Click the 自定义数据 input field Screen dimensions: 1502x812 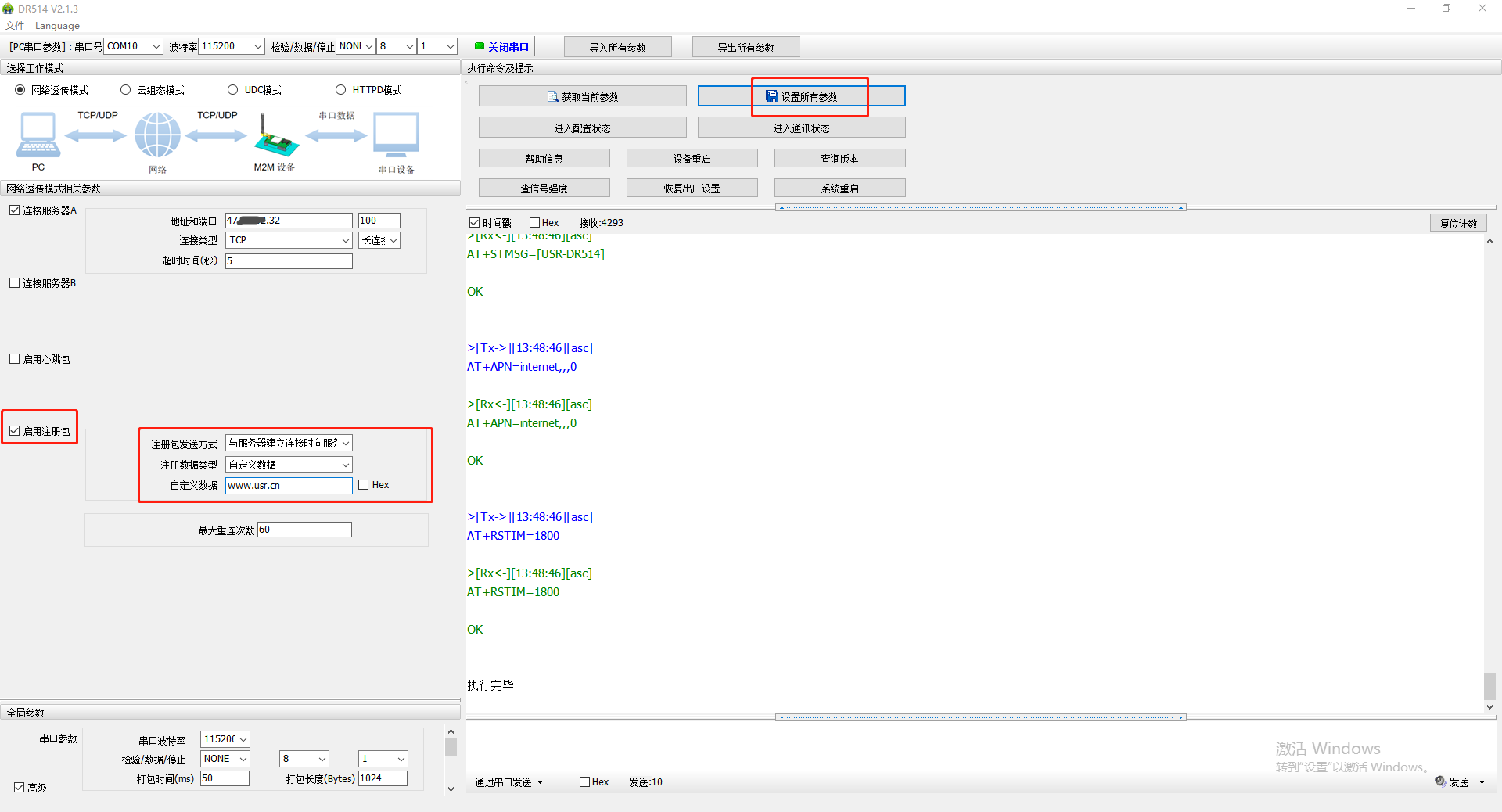[289, 486]
